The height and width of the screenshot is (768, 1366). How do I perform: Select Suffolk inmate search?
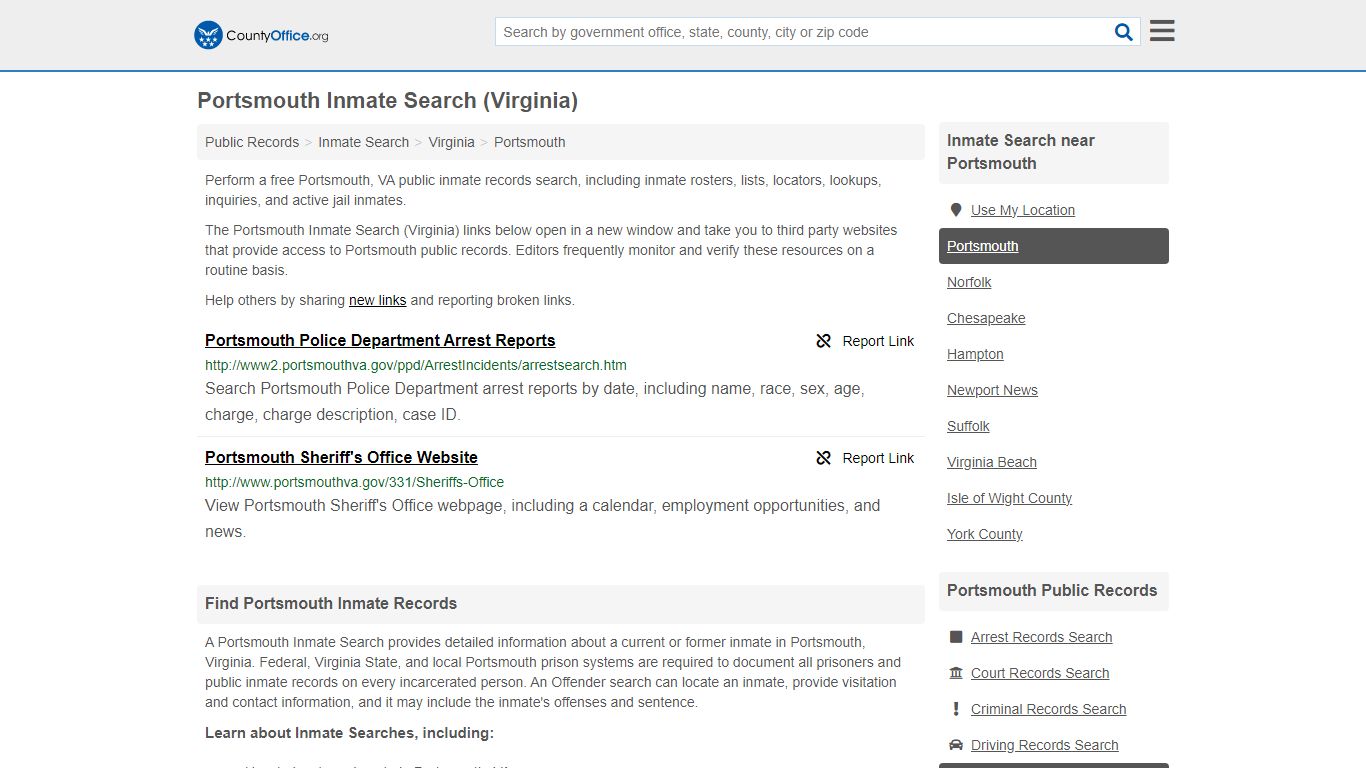(968, 426)
